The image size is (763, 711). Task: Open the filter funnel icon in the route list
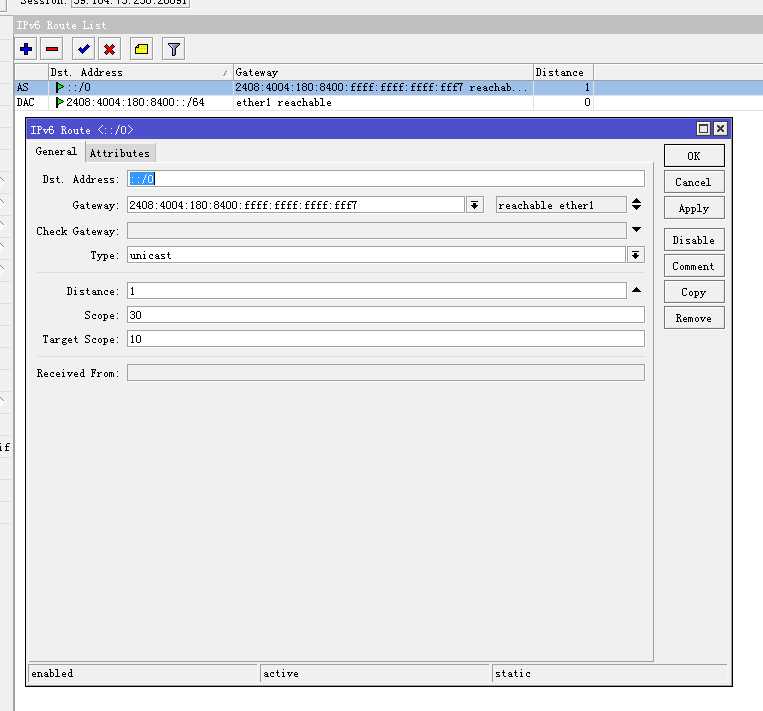(x=173, y=49)
